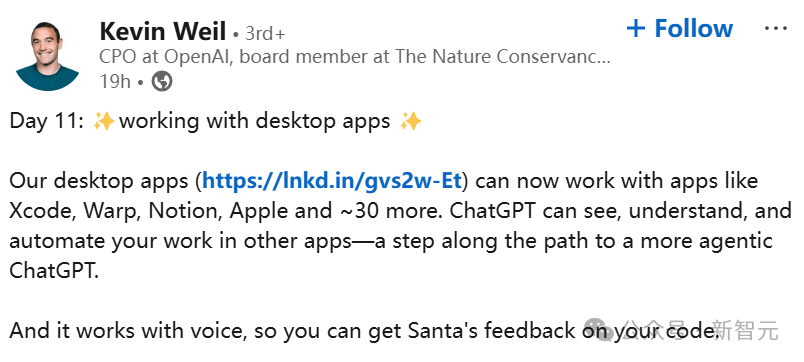Select the CPO at OpenAI headline text
The height and width of the screenshot is (362, 804).
coord(355,56)
